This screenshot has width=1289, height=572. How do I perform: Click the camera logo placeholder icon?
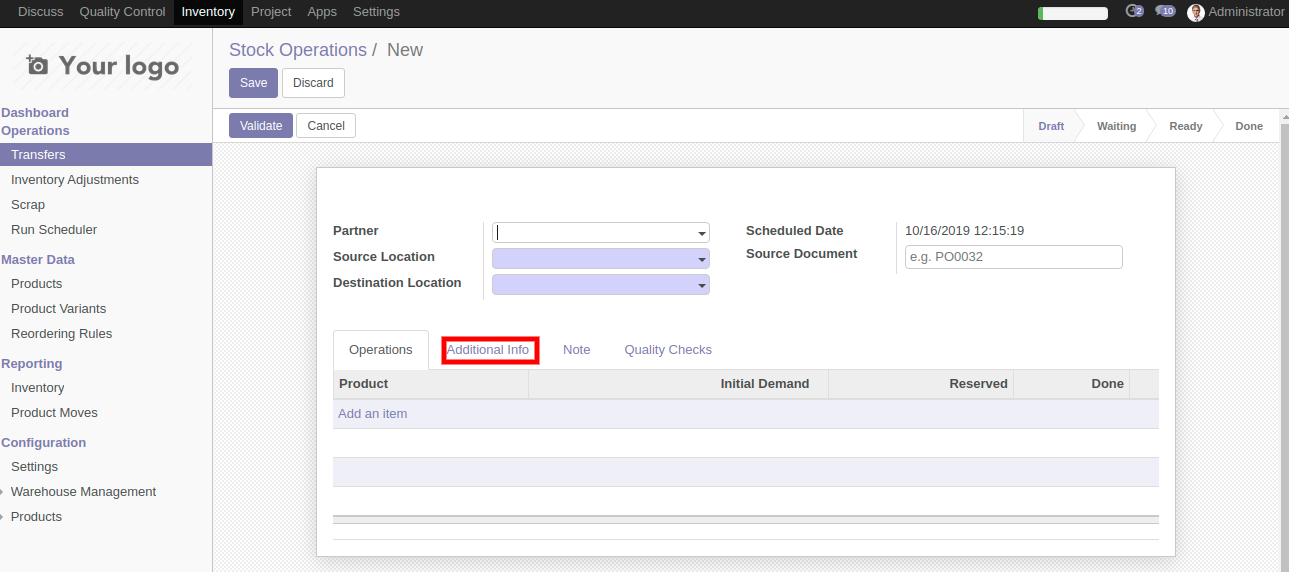[x=37, y=66]
